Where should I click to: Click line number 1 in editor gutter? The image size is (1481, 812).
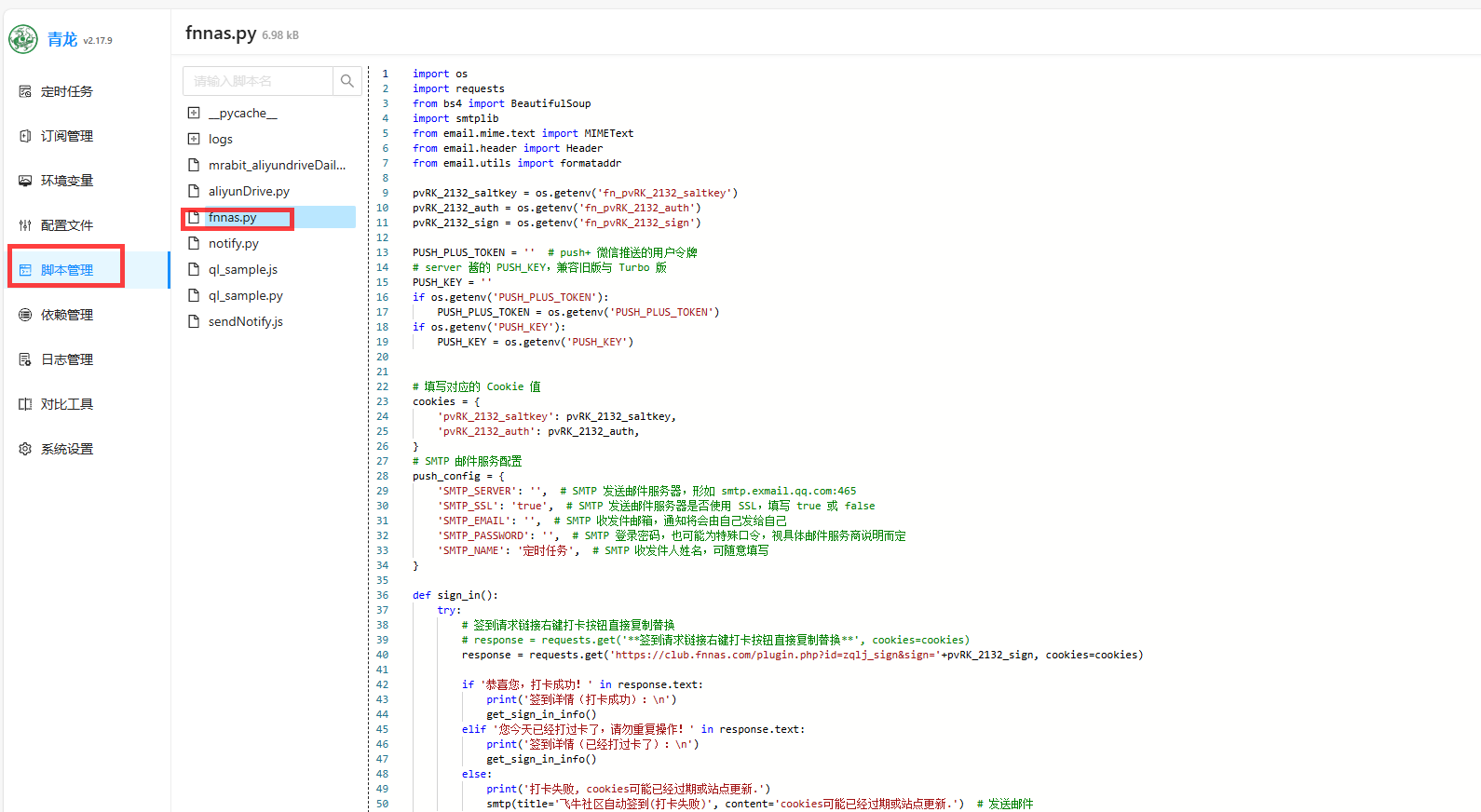tap(386, 74)
